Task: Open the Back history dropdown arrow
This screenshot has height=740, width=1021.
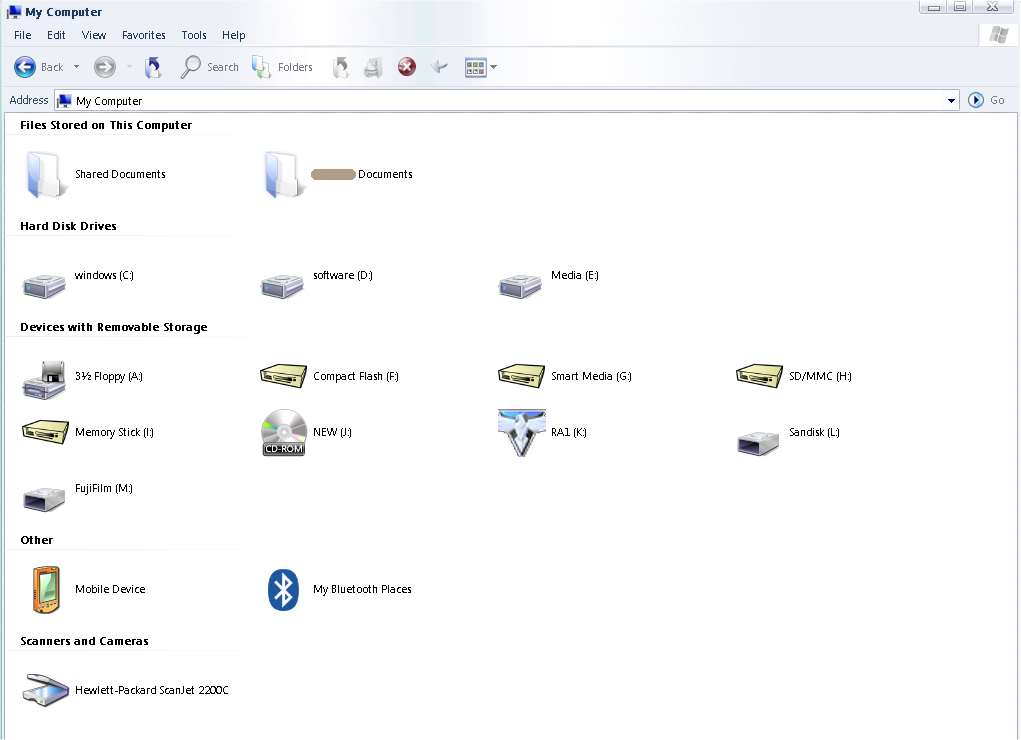Action: click(x=76, y=66)
